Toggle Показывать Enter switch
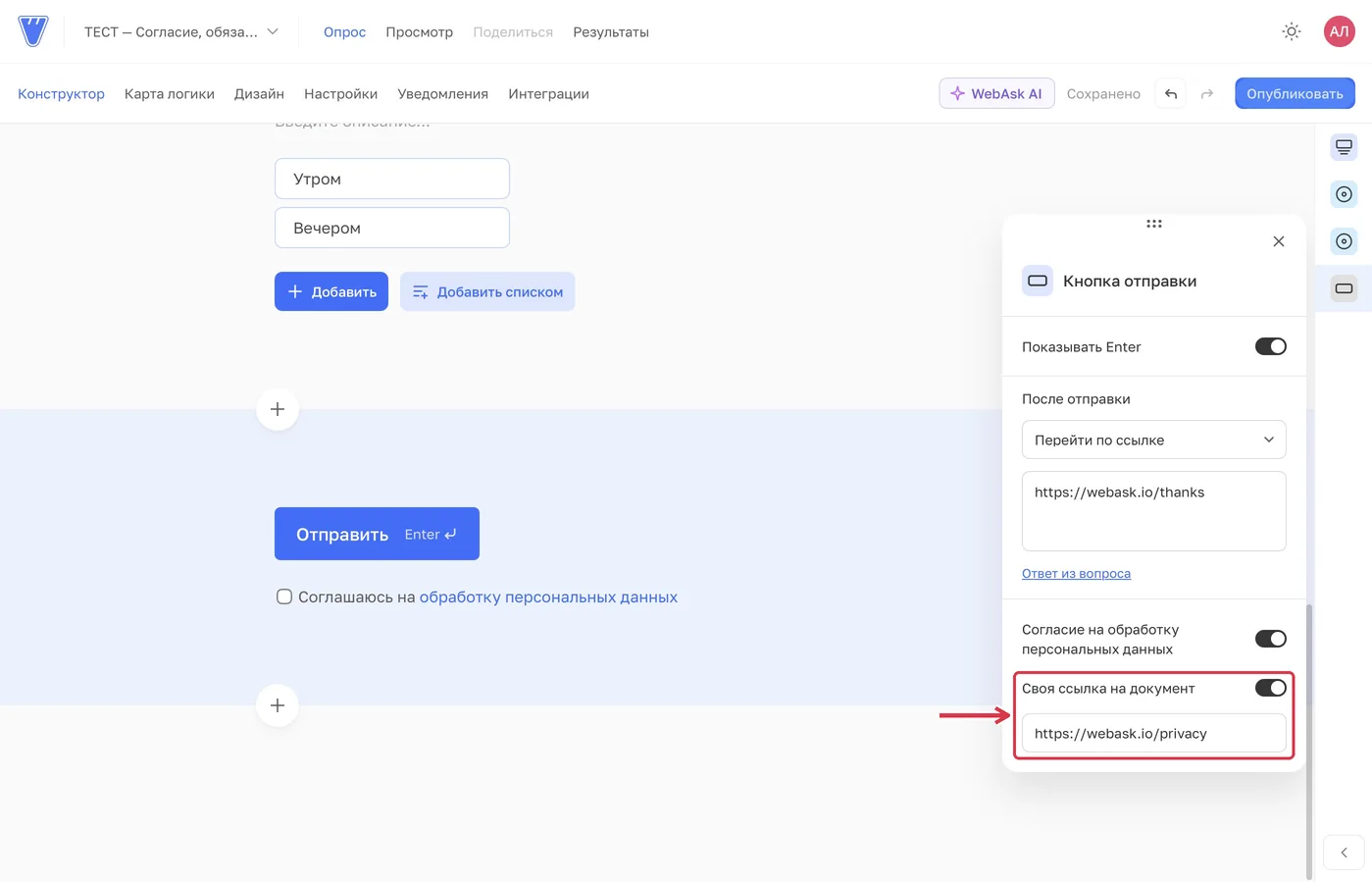This screenshot has width=1372, height=882. pos(1271,346)
